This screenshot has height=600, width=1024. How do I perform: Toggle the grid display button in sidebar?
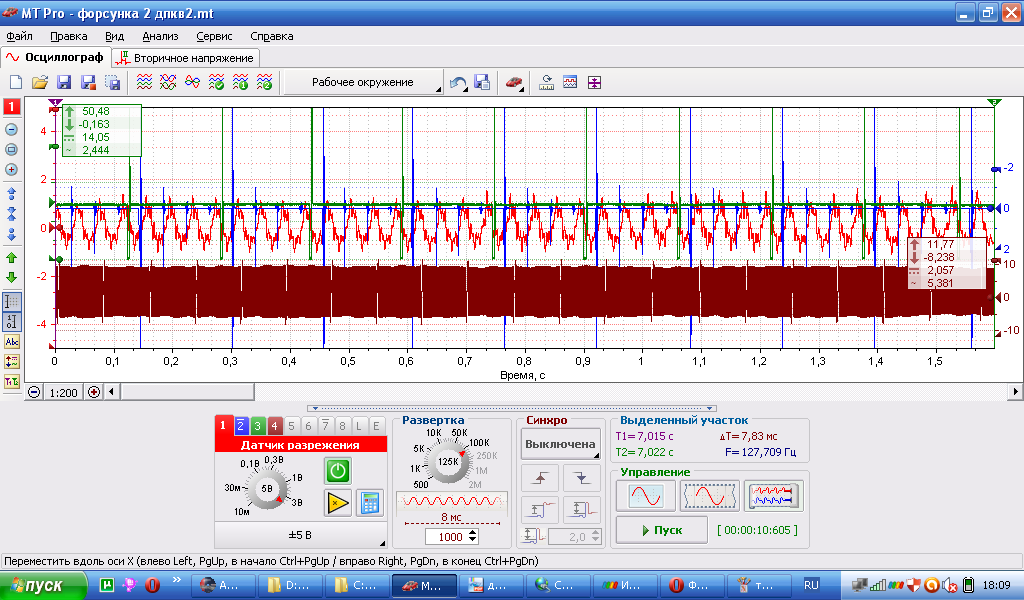click(x=12, y=302)
